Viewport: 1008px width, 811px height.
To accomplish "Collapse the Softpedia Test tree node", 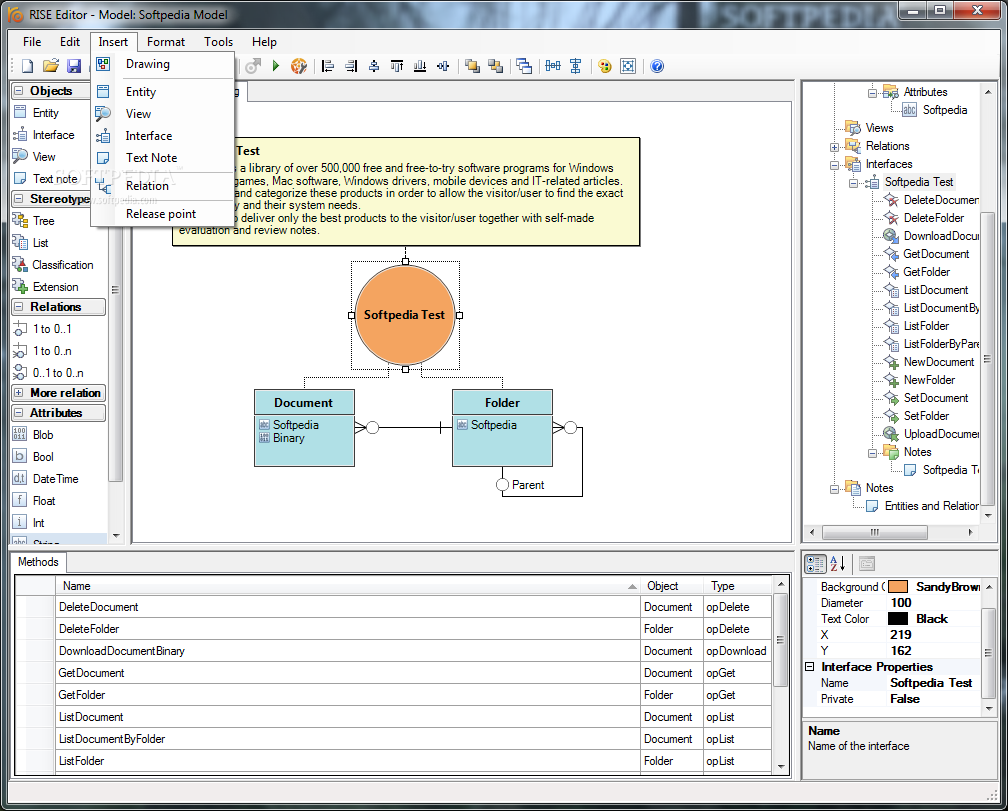I will tap(854, 183).
